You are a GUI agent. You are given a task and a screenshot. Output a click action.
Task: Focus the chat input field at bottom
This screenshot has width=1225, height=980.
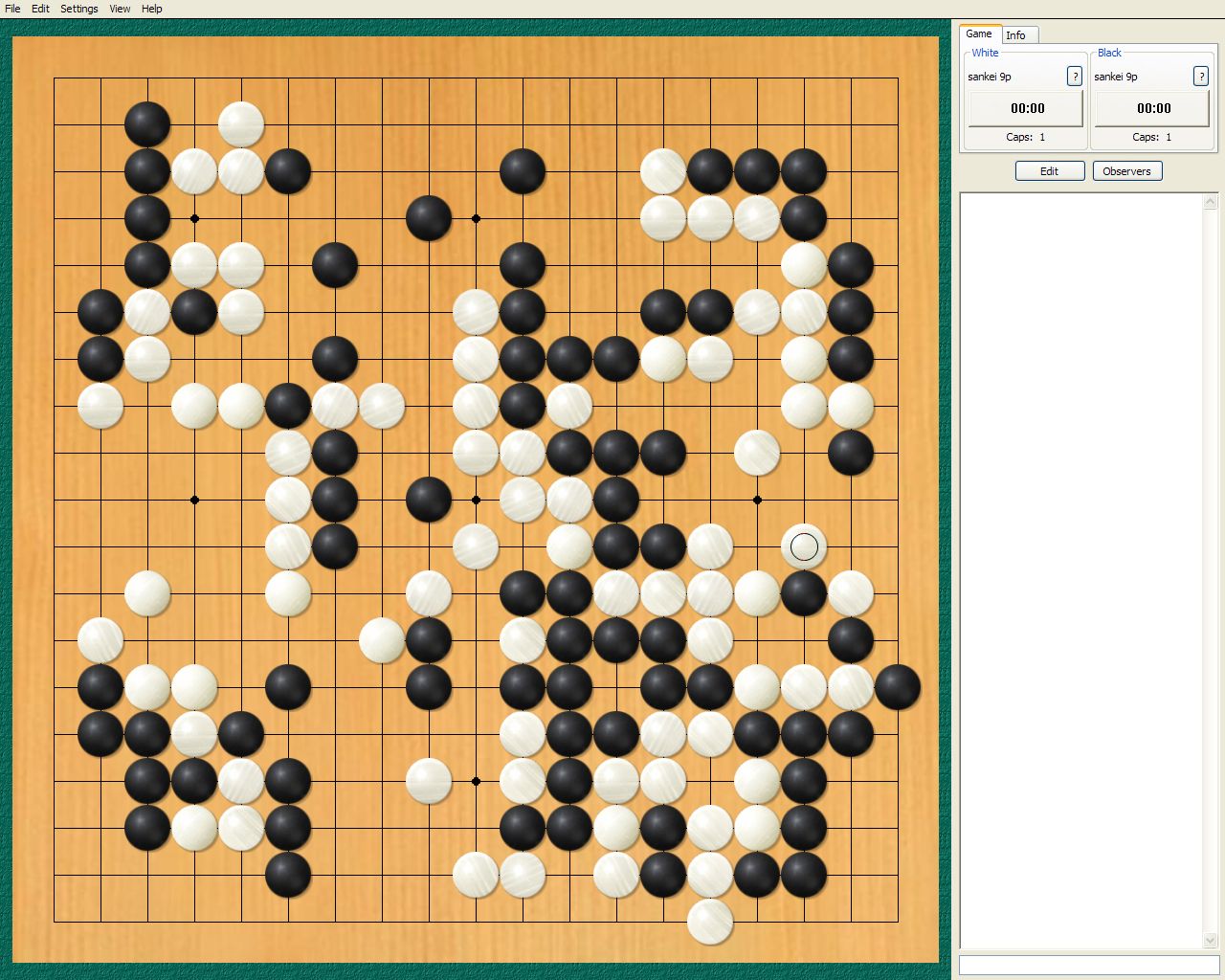[x=1088, y=964]
